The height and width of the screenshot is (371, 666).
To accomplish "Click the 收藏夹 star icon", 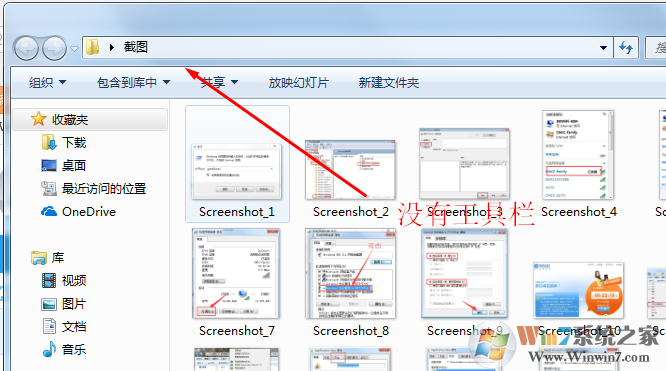I will point(38,119).
